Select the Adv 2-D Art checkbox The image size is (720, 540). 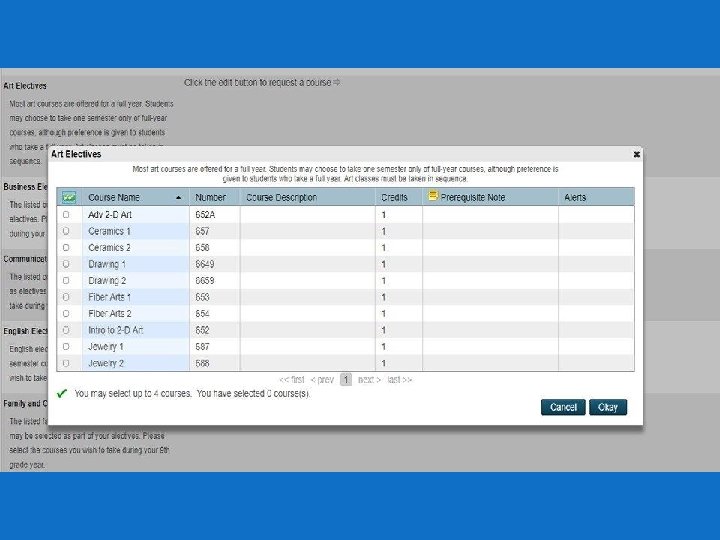66,214
